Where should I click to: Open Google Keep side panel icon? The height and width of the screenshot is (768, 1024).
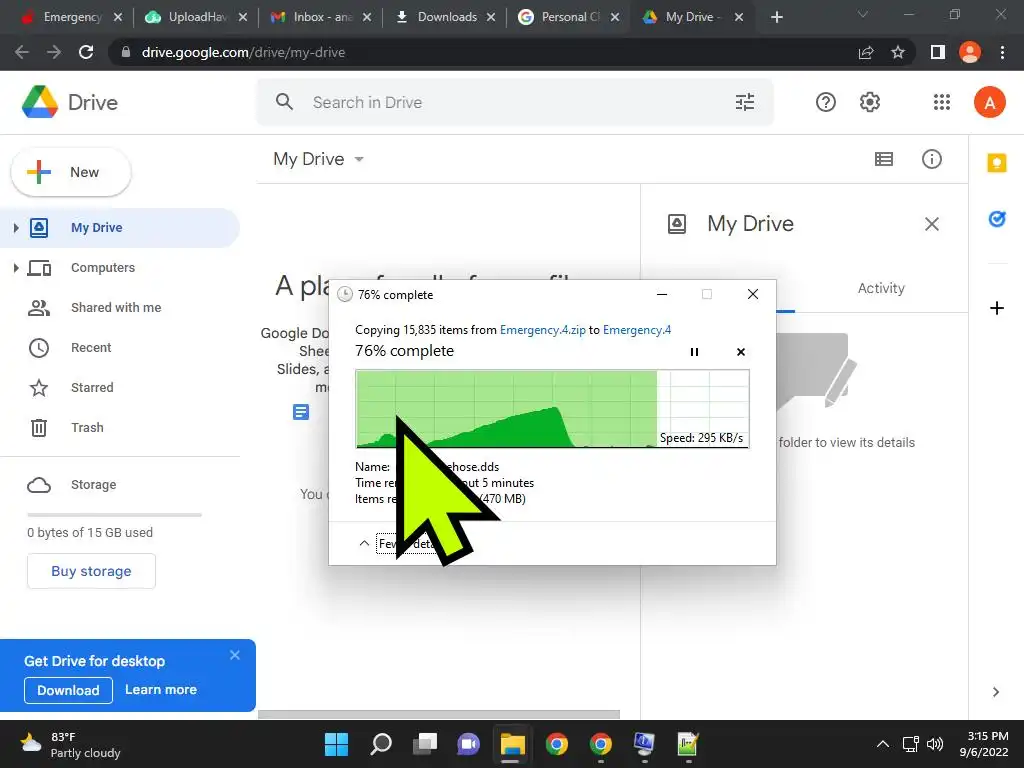[997, 163]
